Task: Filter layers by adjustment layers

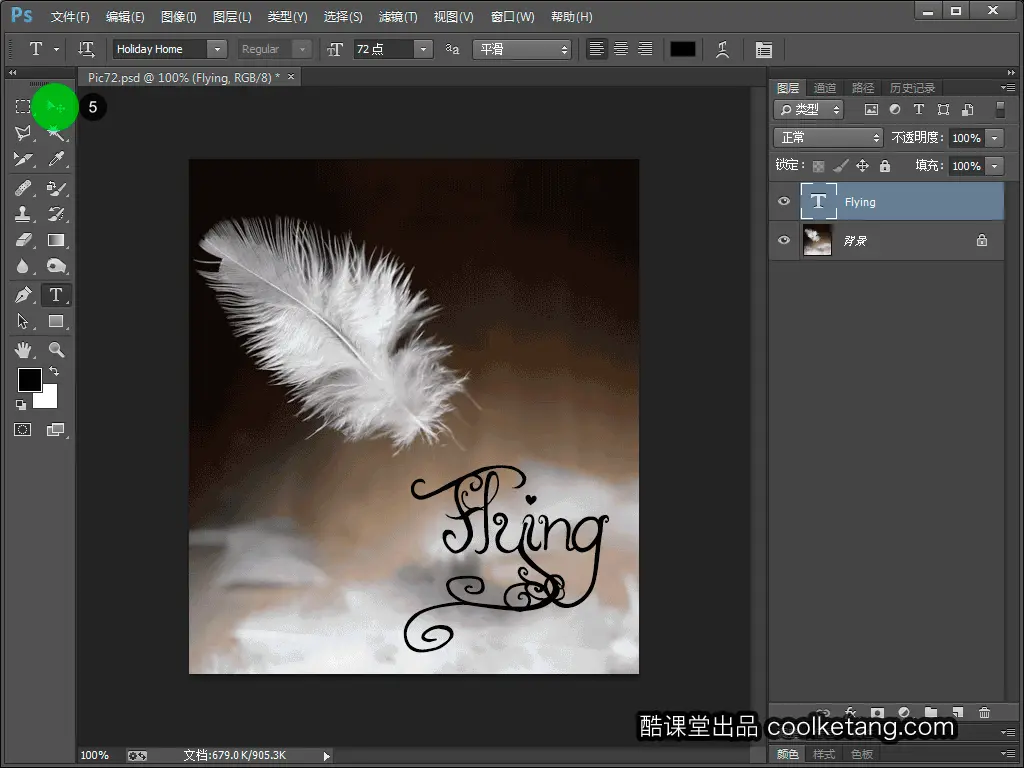Action: coord(895,110)
